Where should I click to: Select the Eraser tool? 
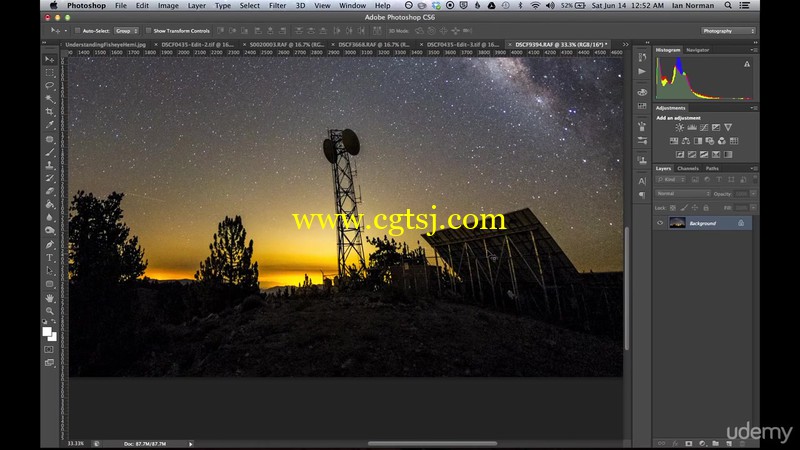click(x=49, y=191)
